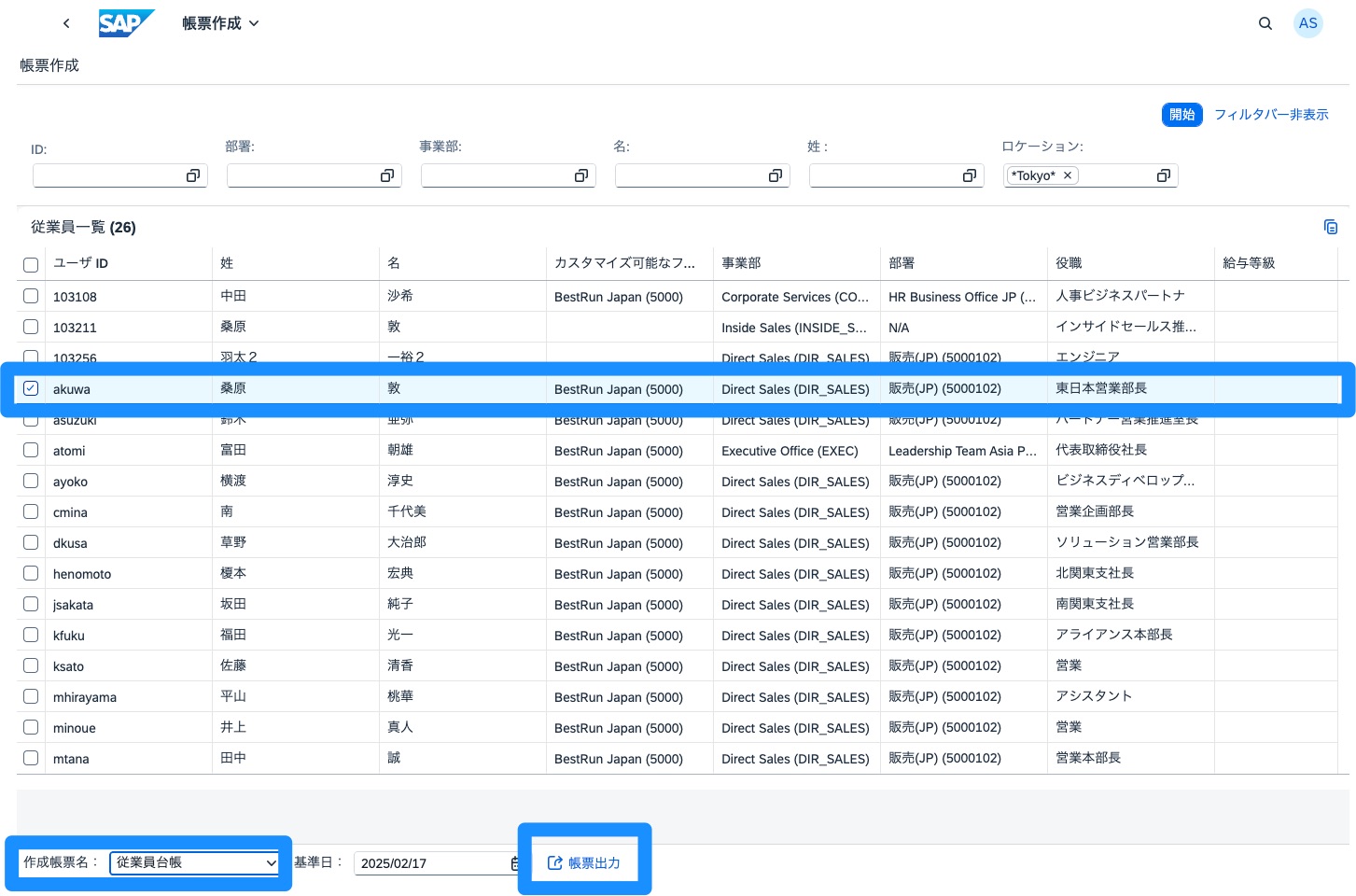Check the row for minoue
Screen dimensions: 1356x896
31,727
